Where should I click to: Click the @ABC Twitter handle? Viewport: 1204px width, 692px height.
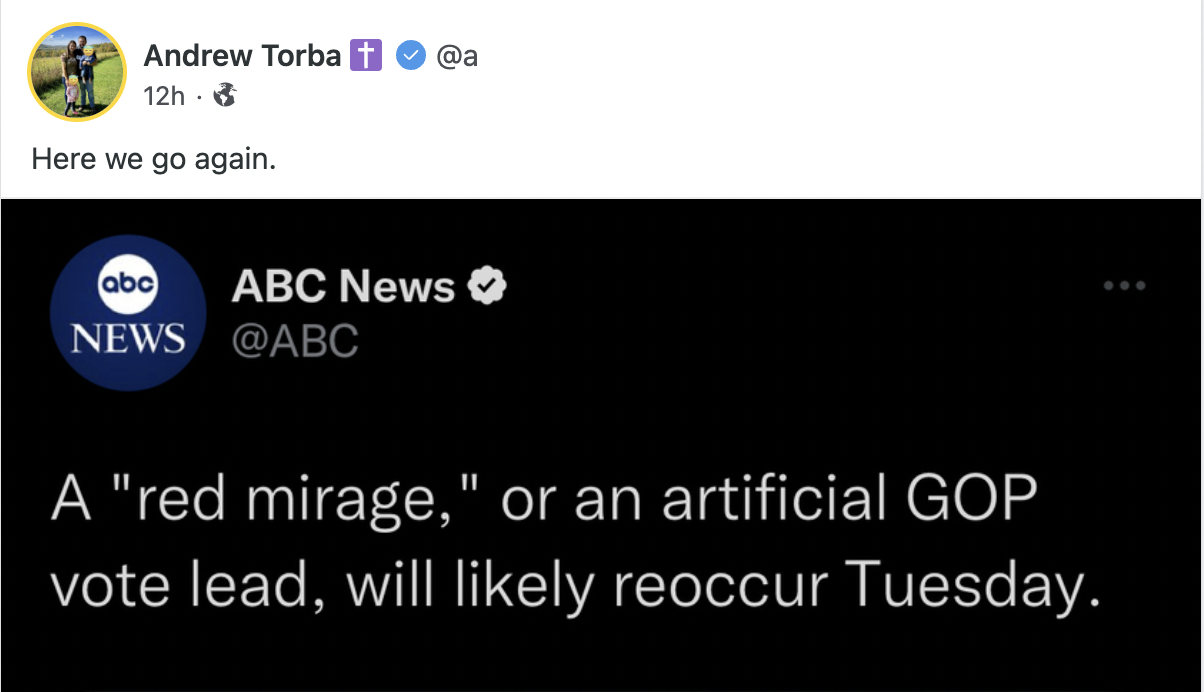(294, 341)
